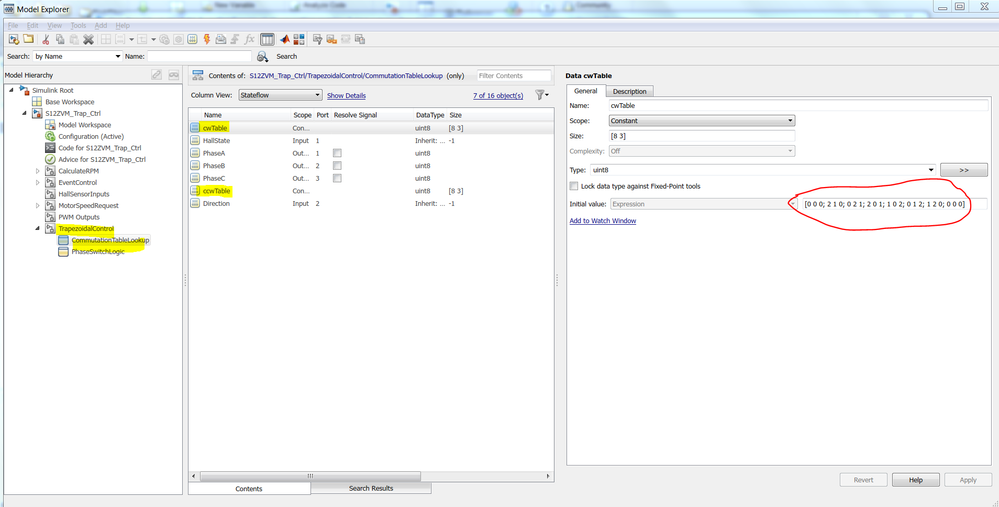Viewport: 999px width, 507px height.
Task: Open the Edit menu
Action: (32, 25)
